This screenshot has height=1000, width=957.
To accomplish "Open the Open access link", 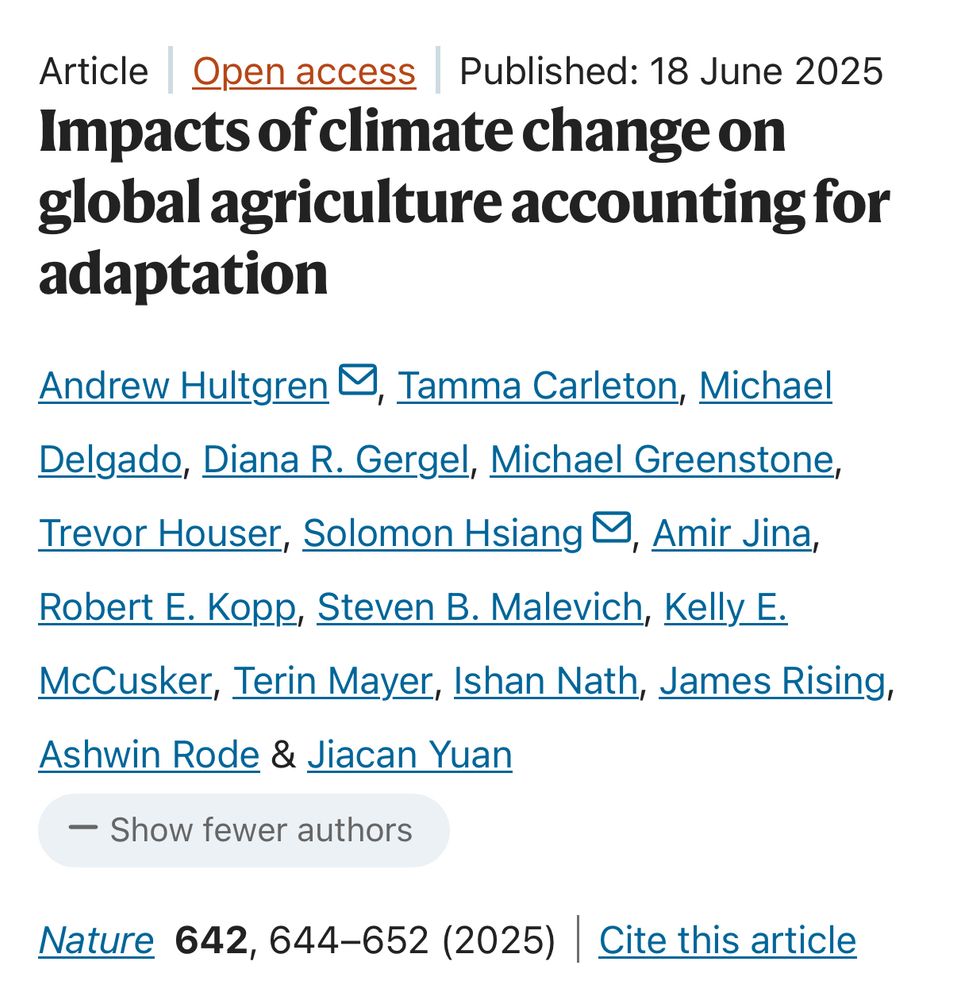I will click(304, 71).
